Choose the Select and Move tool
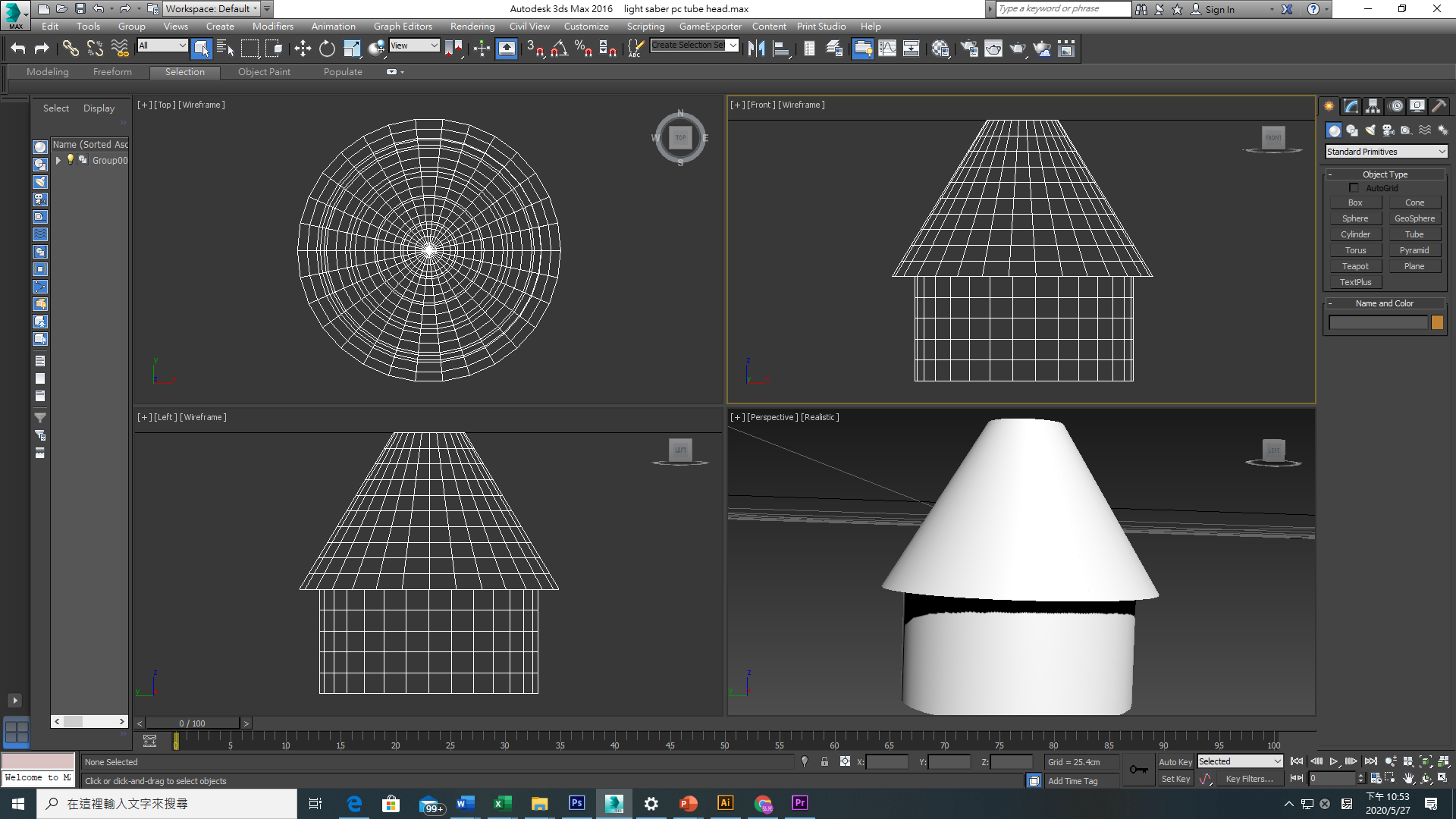The height and width of the screenshot is (819, 1456). click(x=303, y=49)
